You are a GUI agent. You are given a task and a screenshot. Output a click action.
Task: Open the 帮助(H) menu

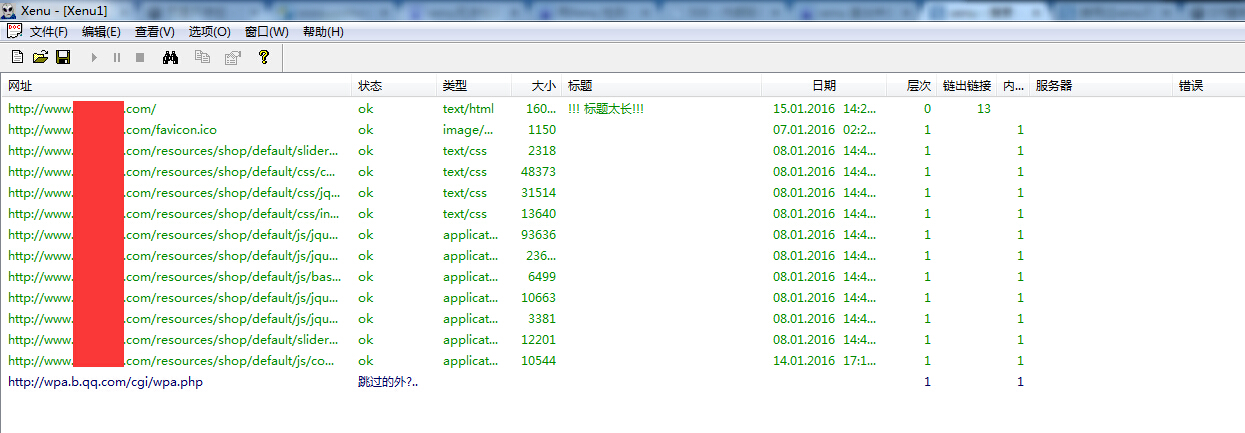coord(322,32)
